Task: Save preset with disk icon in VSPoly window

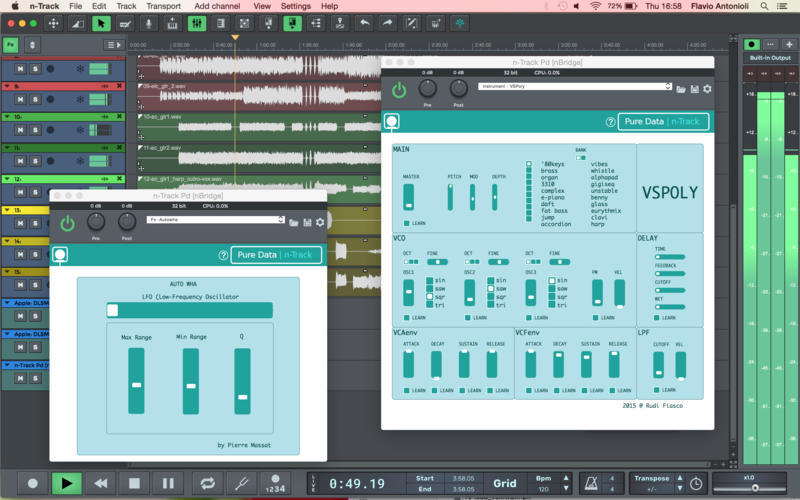Action: click(x=694, y=89)
